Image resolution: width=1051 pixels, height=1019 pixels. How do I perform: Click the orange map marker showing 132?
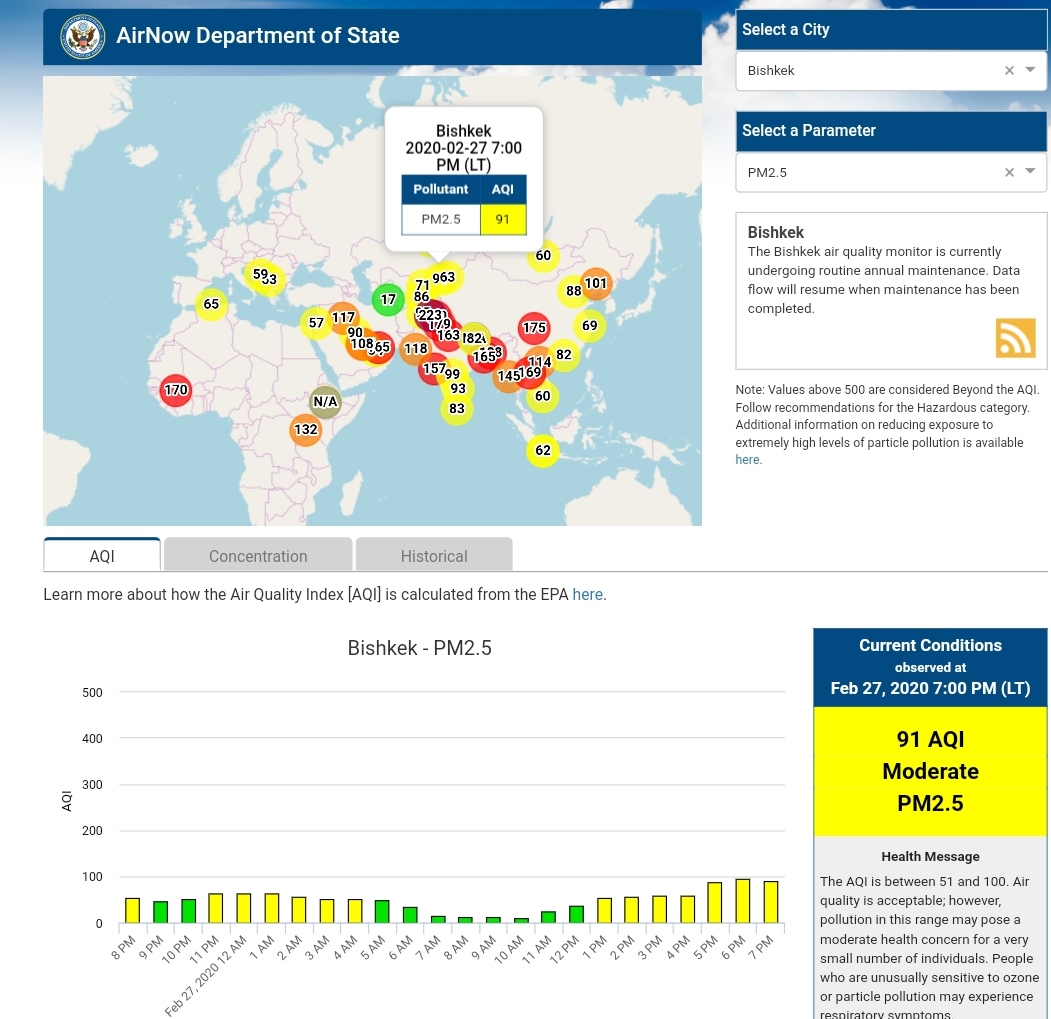click(305, 430)
